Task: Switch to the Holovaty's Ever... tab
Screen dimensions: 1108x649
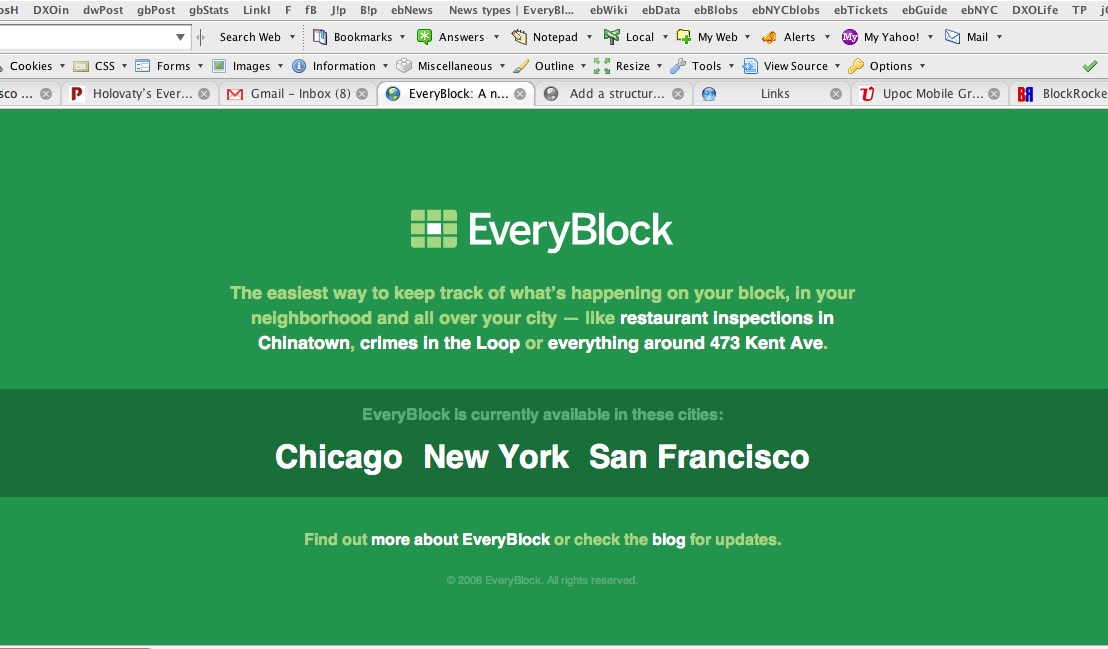Action: click(x=140, y=93)
